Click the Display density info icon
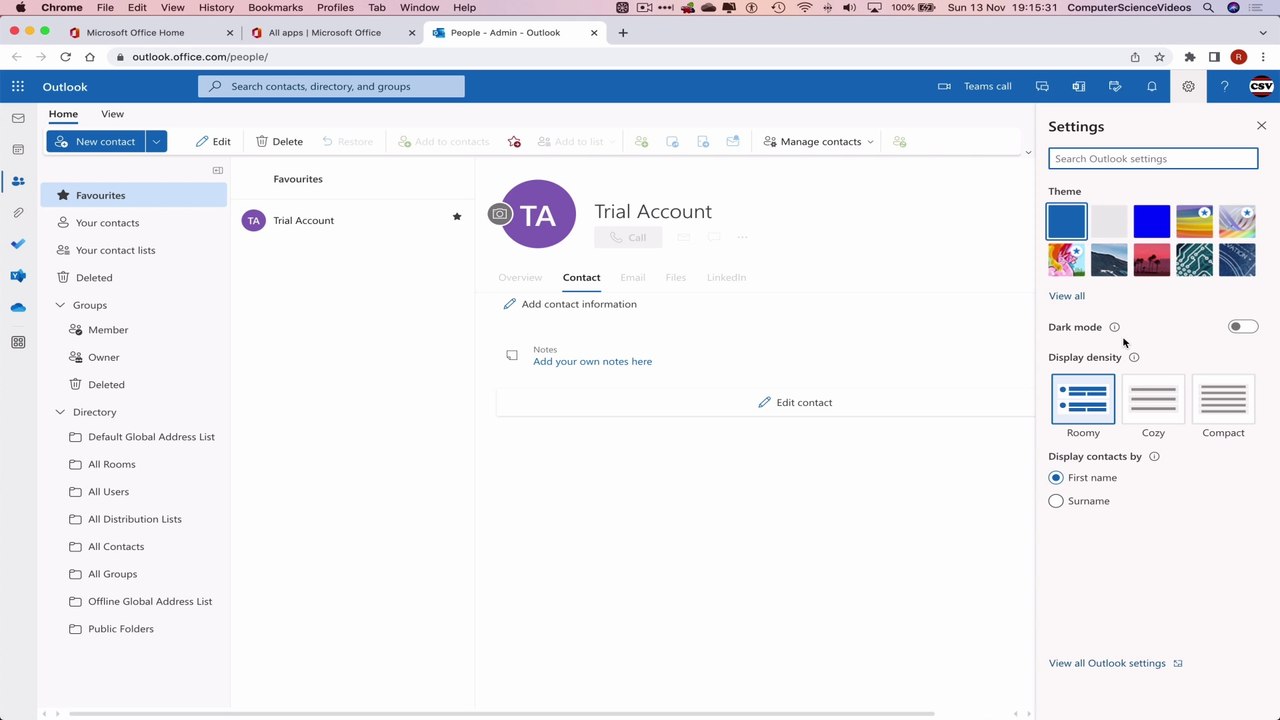 click(x=1134, y=357)
